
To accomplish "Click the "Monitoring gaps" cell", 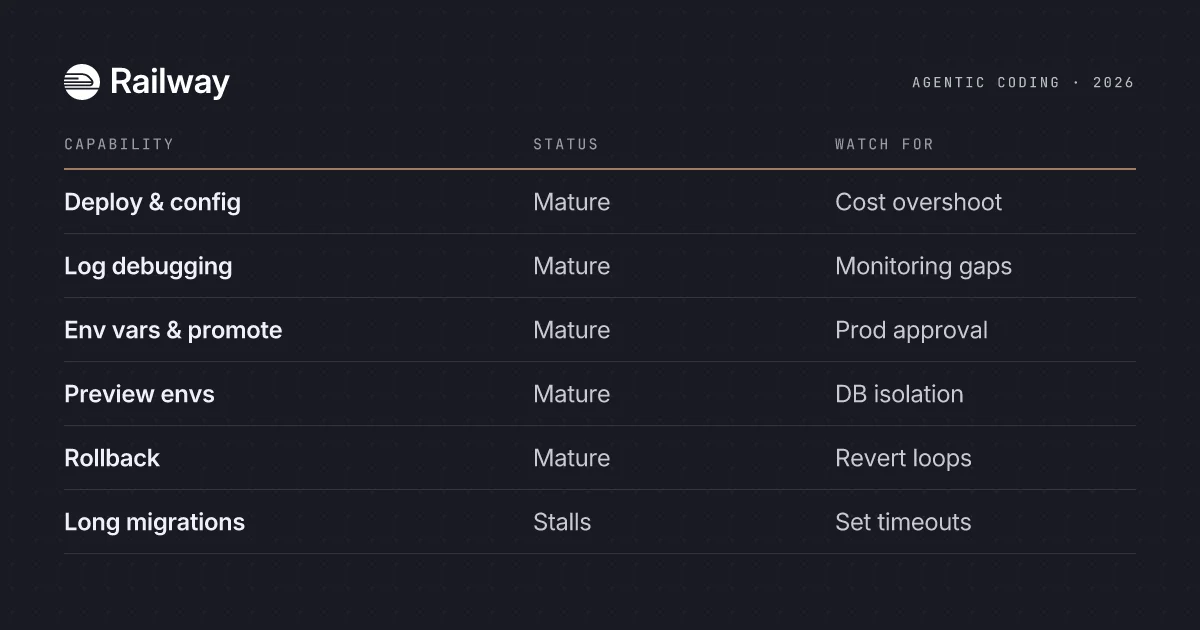I will (x=923, y=266).
